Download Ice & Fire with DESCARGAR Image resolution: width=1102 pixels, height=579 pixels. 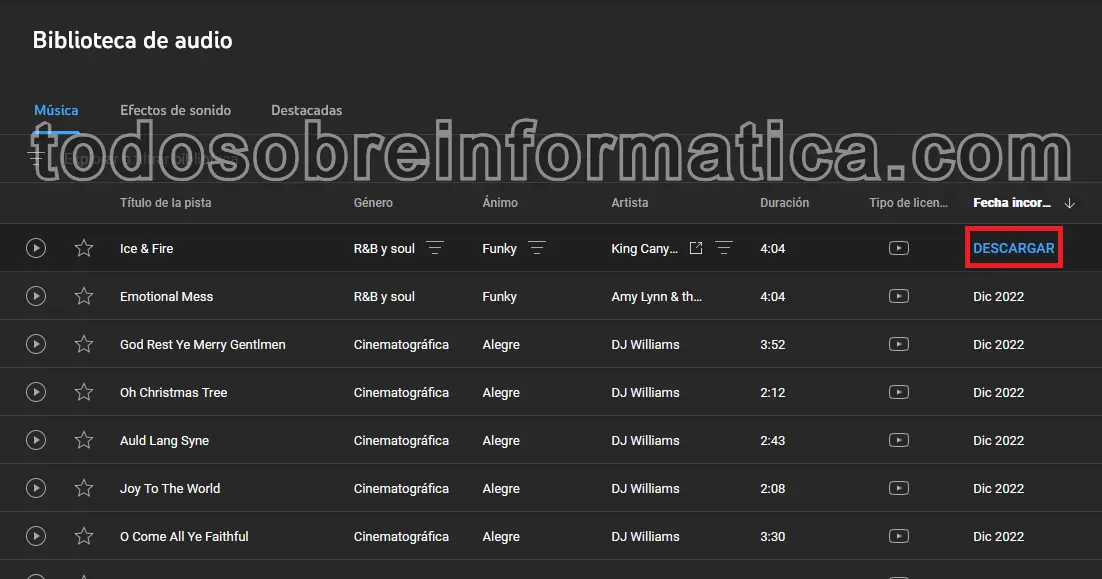1013,248
